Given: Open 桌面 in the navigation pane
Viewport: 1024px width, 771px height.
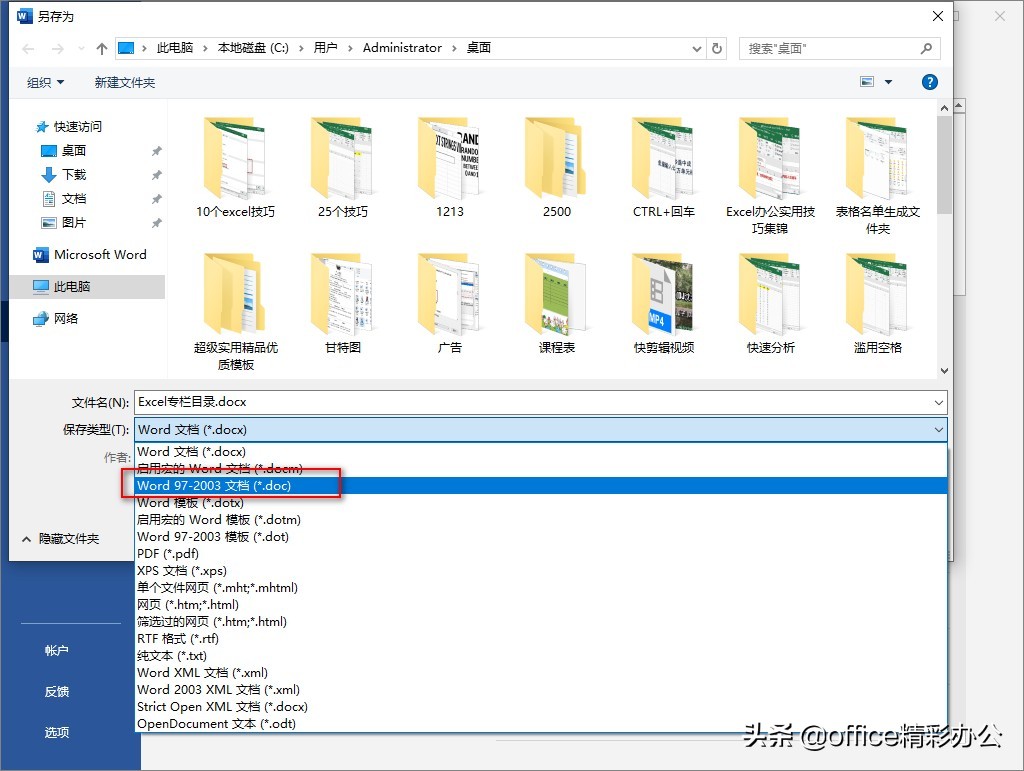Looking at the screenshot, I should (73, 151).
